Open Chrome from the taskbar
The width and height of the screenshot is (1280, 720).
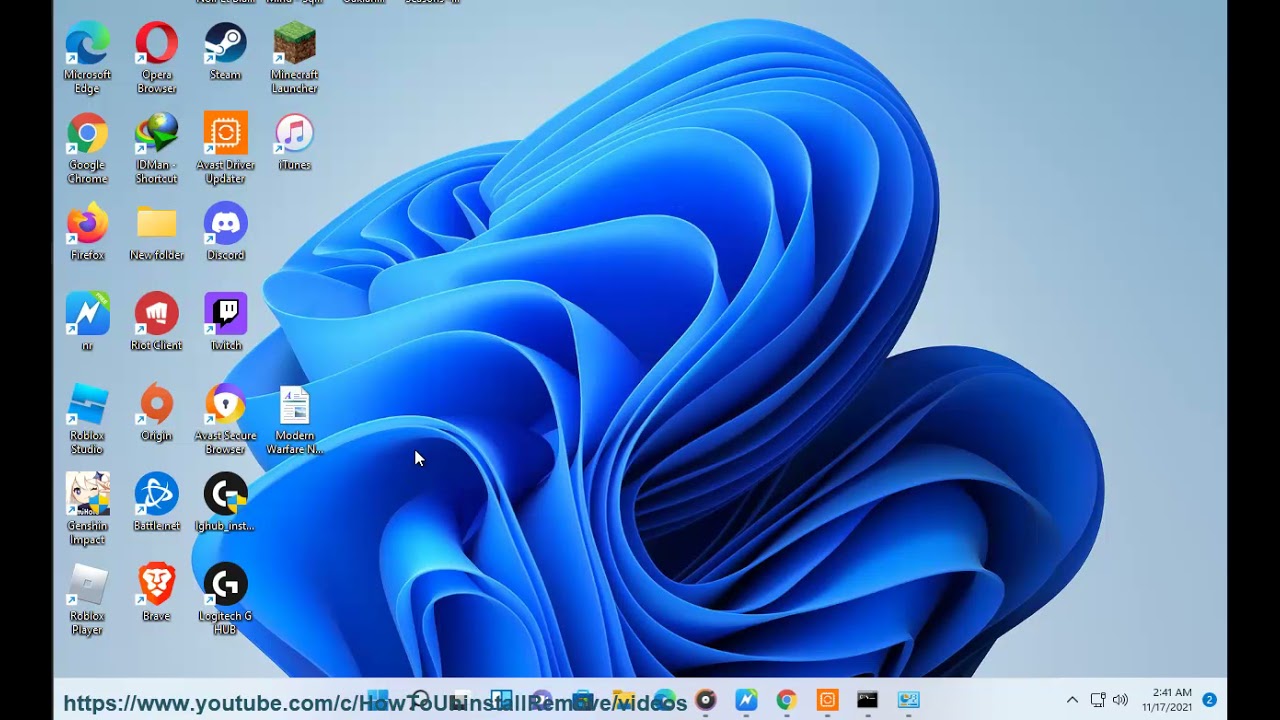coord(787,700)
